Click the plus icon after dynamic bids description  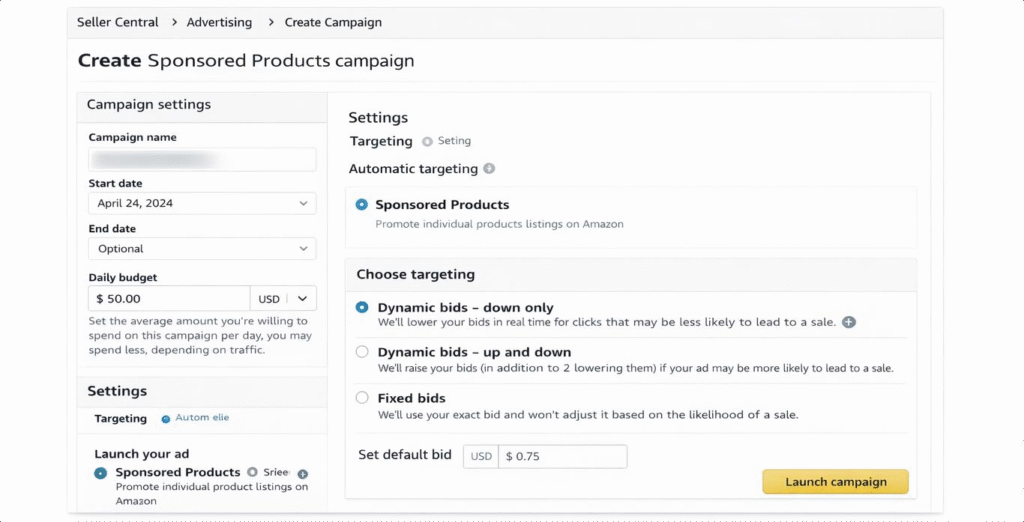849,322
